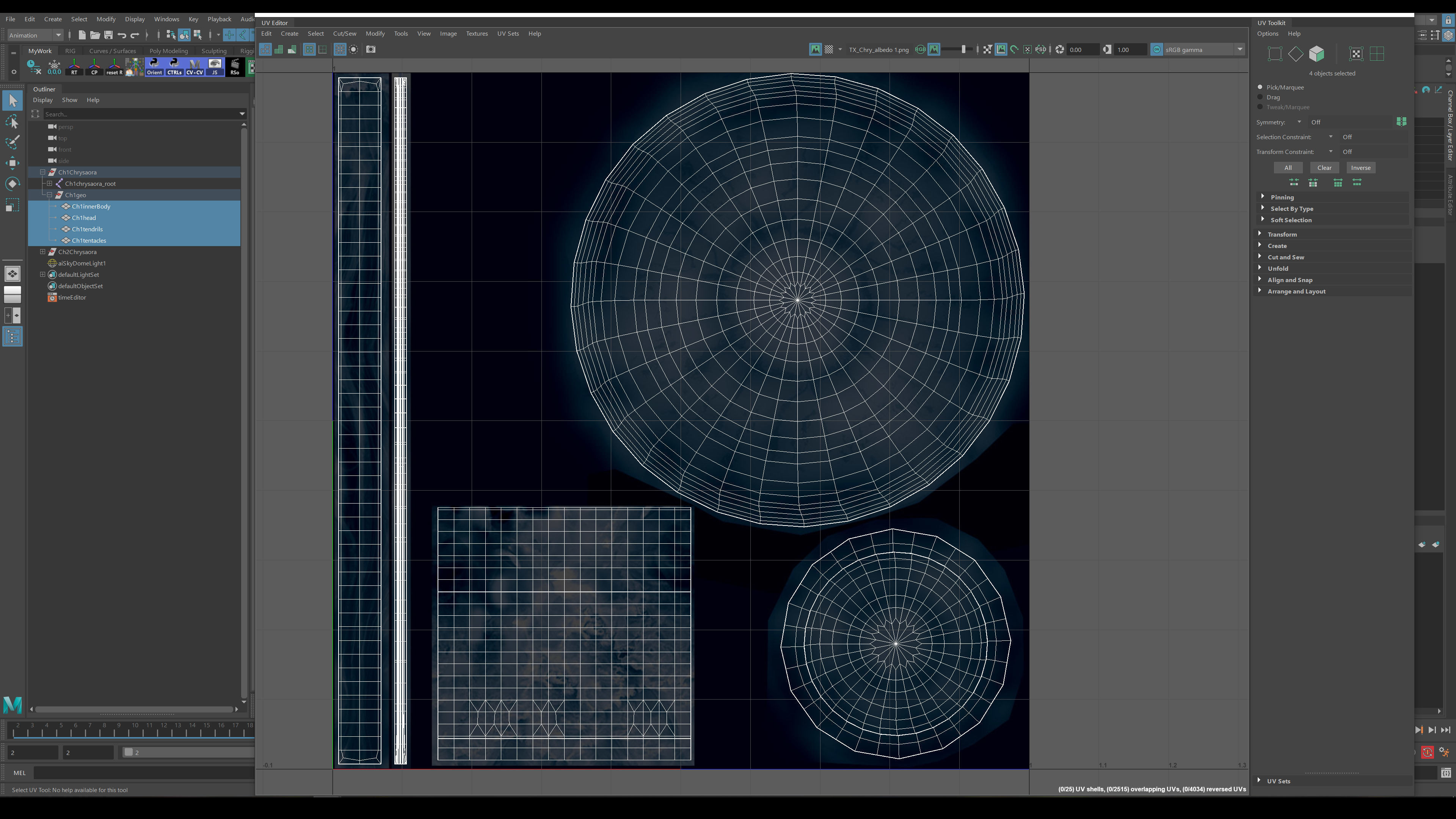Screen dimensions: 1456x819
Task: Click the PSD network update icon
Action: click(1040, 50)
